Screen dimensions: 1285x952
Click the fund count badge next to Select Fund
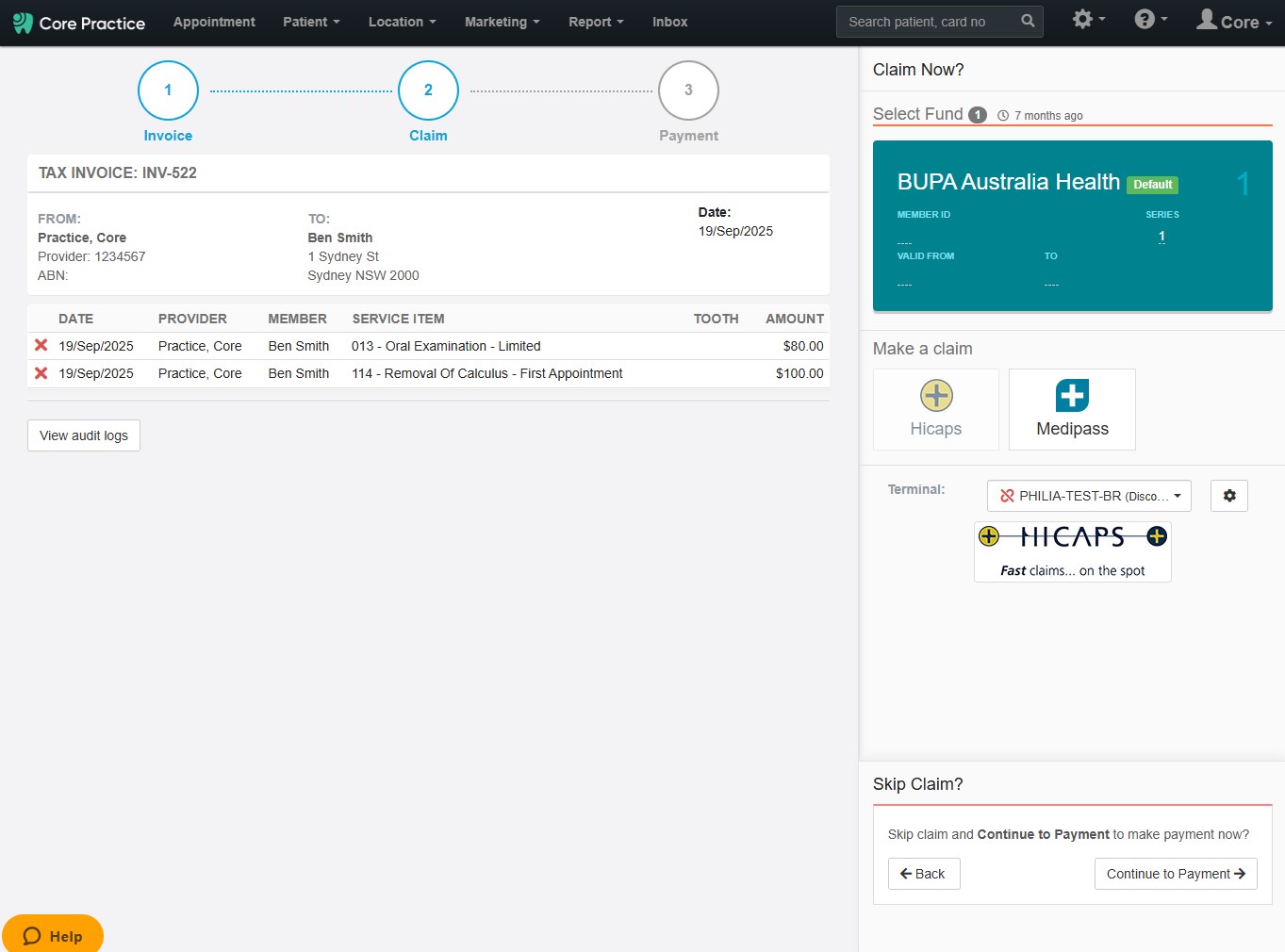[x=978, y=115]
